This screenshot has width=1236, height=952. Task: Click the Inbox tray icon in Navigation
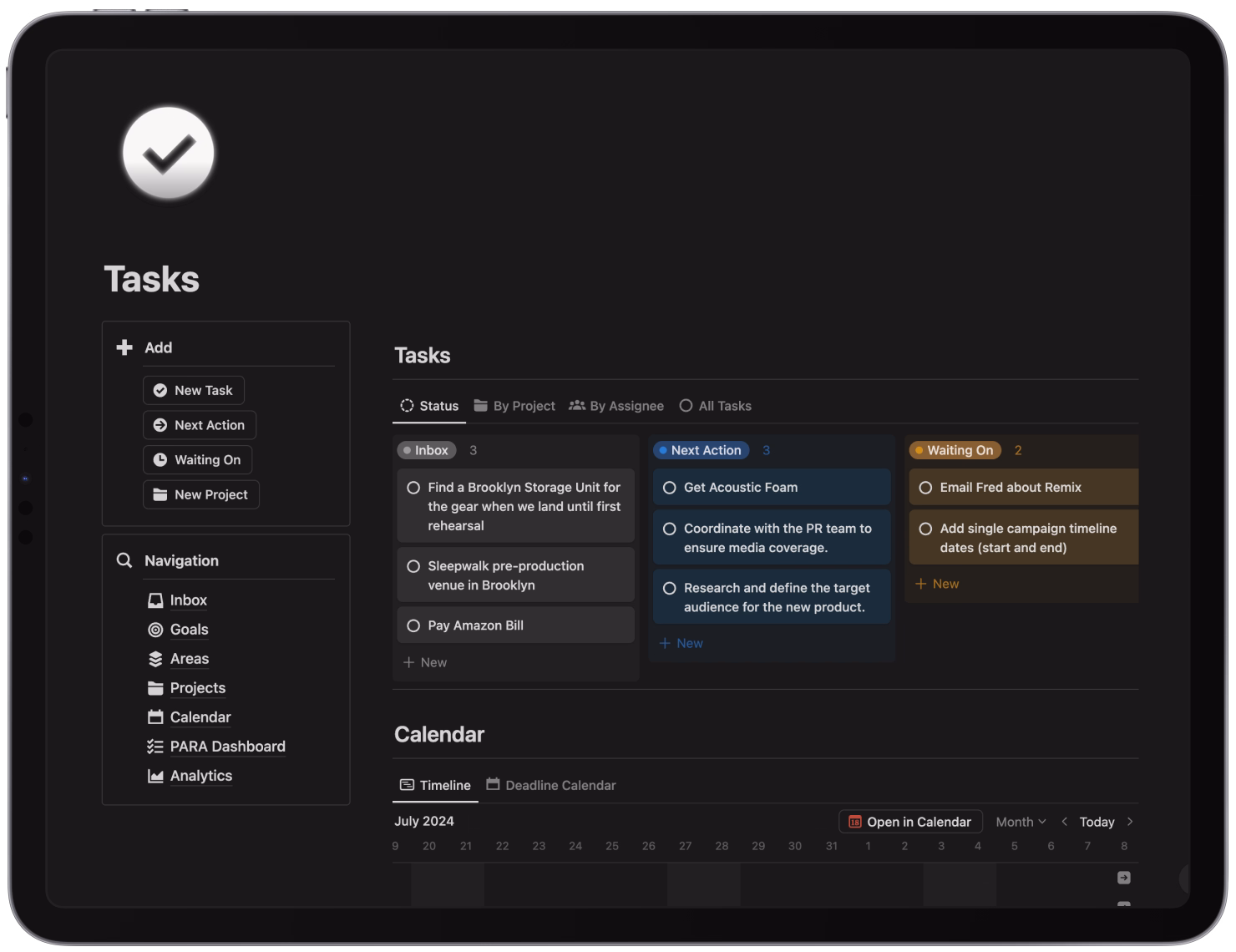click(155, 600)
